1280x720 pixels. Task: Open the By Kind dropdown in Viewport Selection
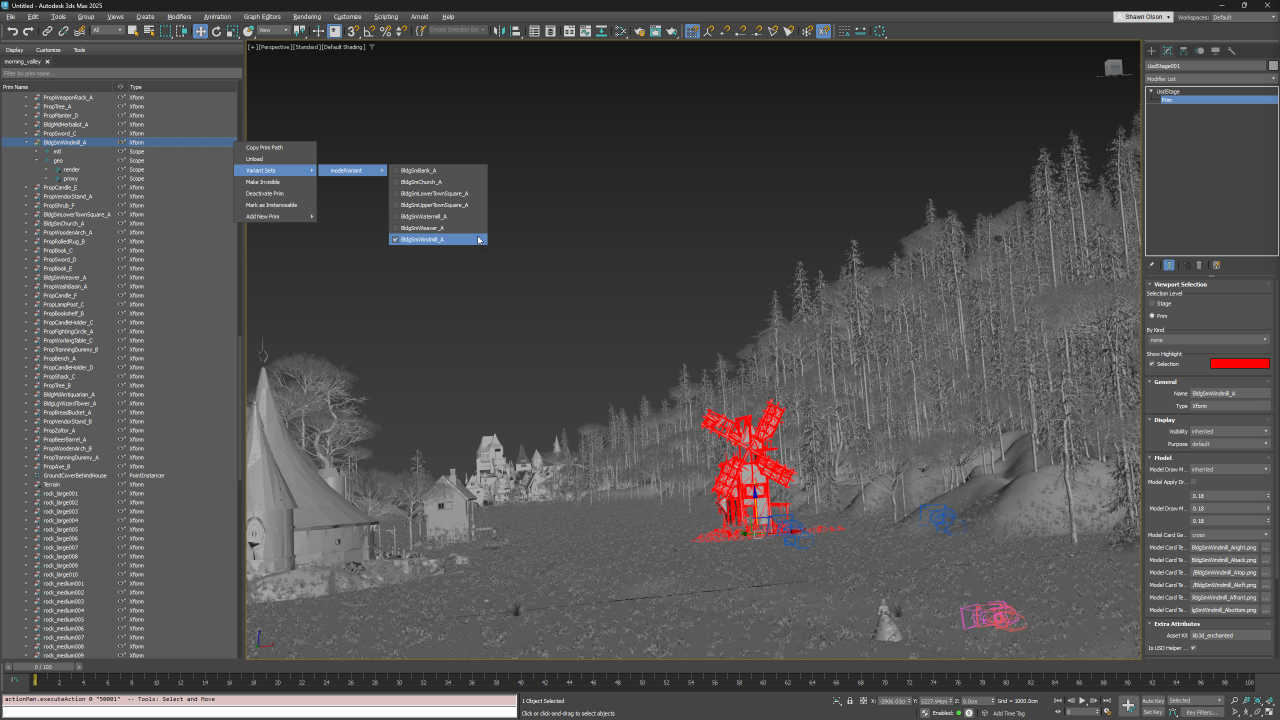1210,339
